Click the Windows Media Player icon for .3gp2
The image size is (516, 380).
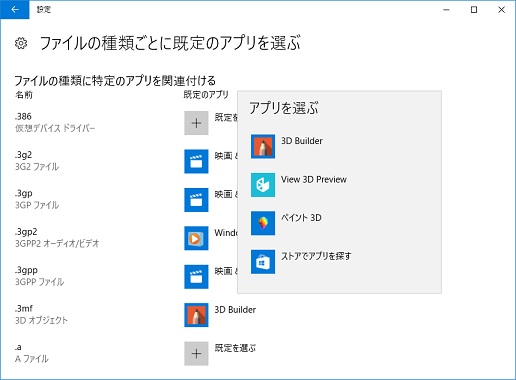(196, 238)
